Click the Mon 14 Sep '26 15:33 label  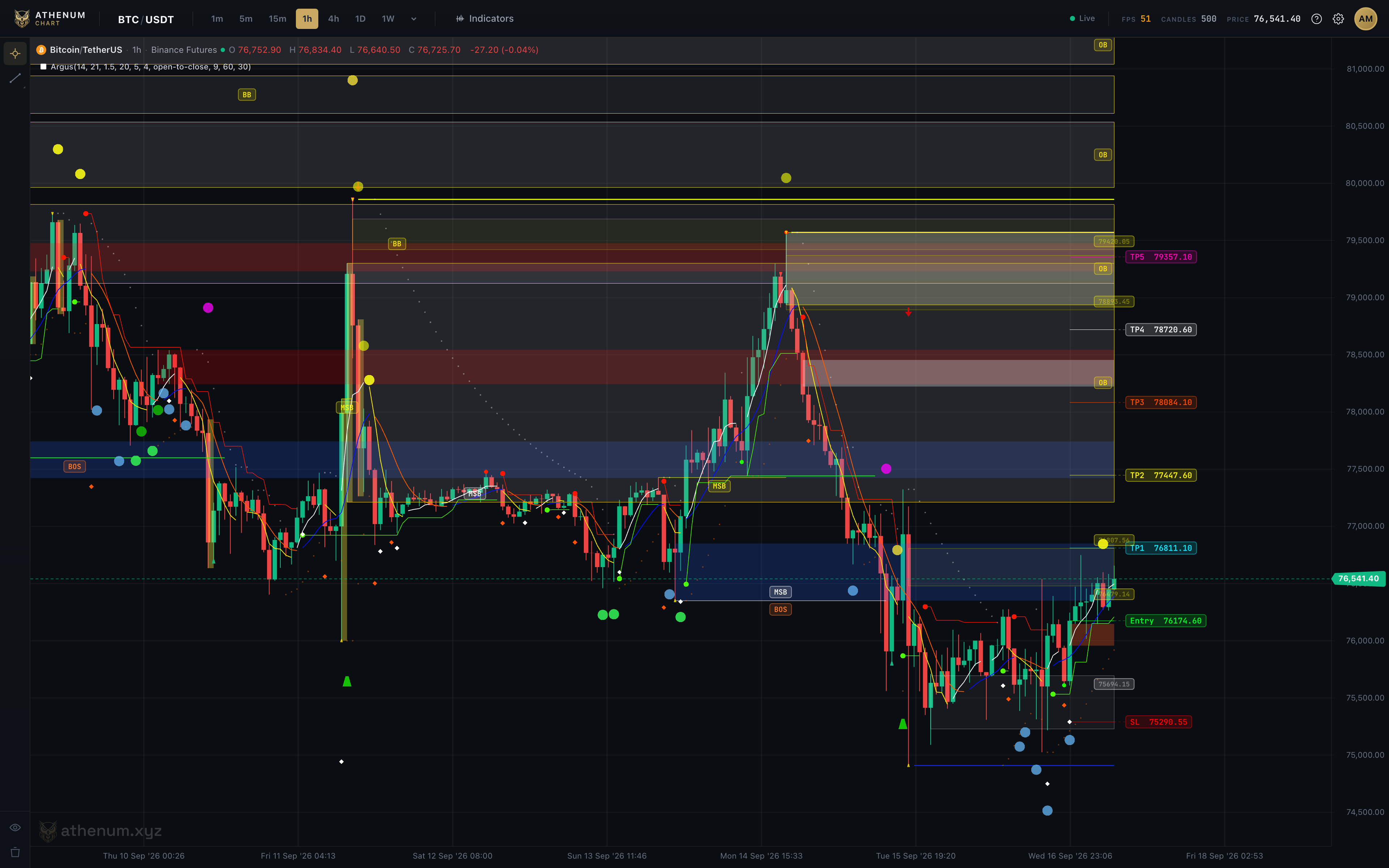pyautogui.click(x=761, y=856)
